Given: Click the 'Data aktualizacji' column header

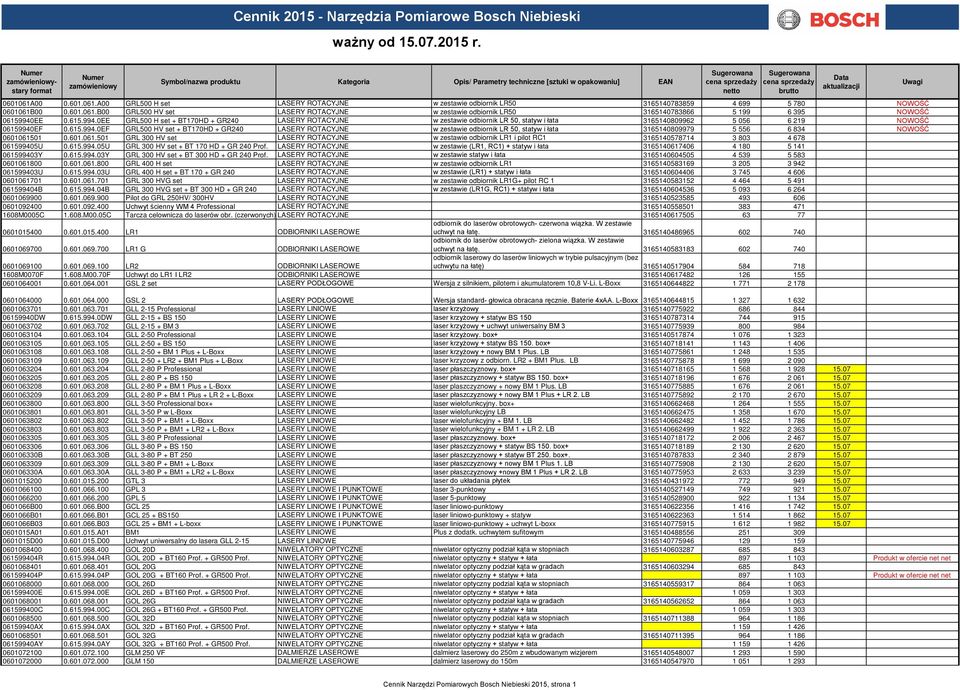Looking at the screenshot, I should pyautogui.click(x=841, y=81).
